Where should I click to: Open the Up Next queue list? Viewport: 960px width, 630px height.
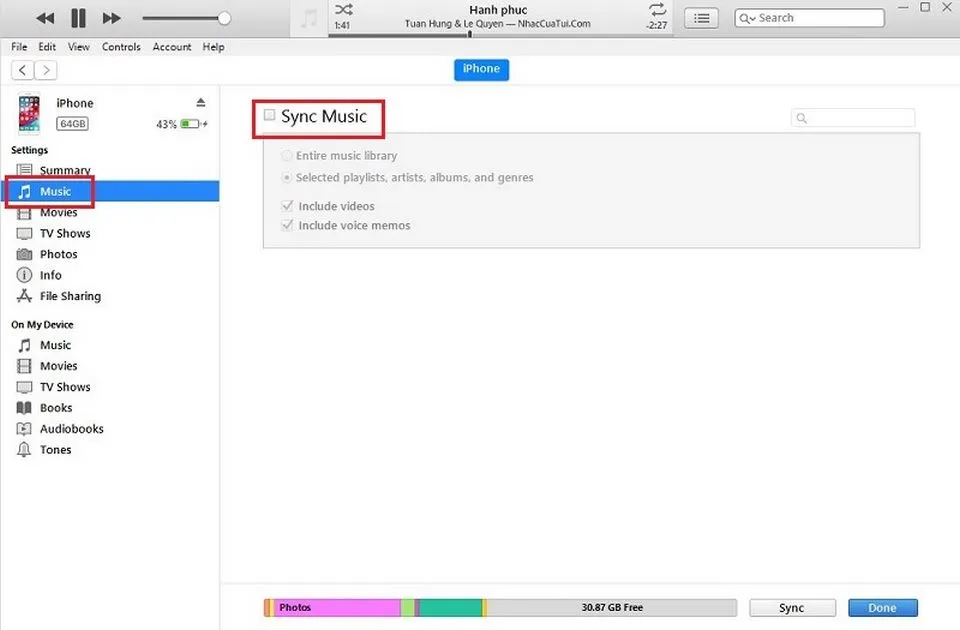(x=701, y=17)
